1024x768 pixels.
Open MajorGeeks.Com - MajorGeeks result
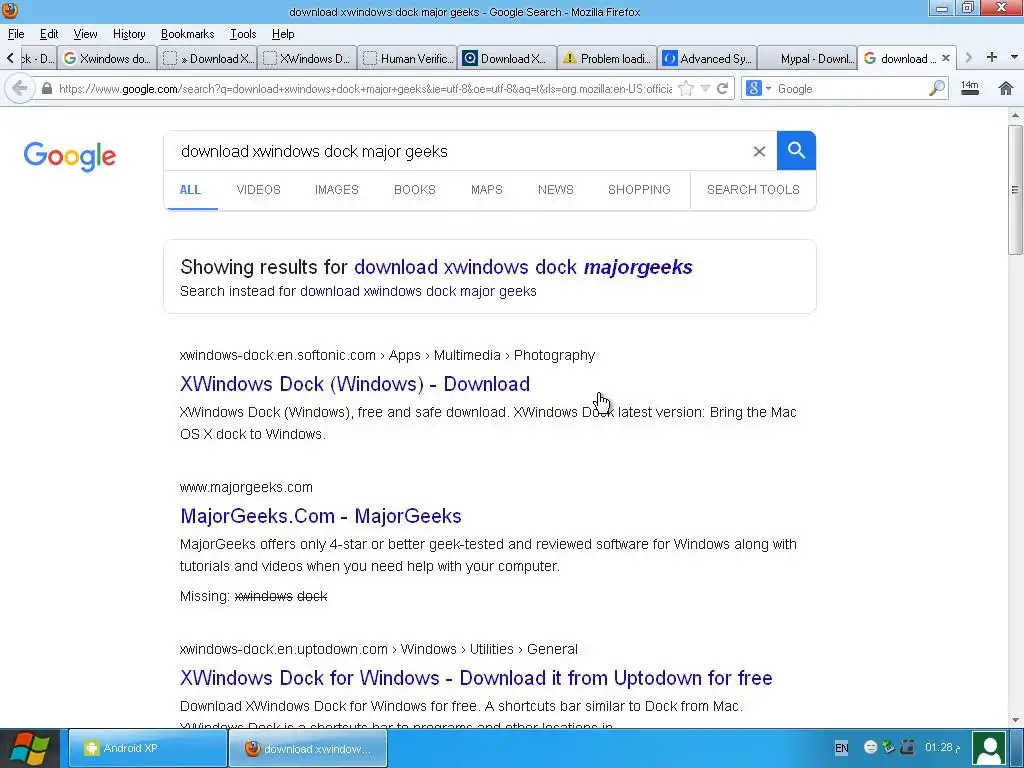[321, 516]
